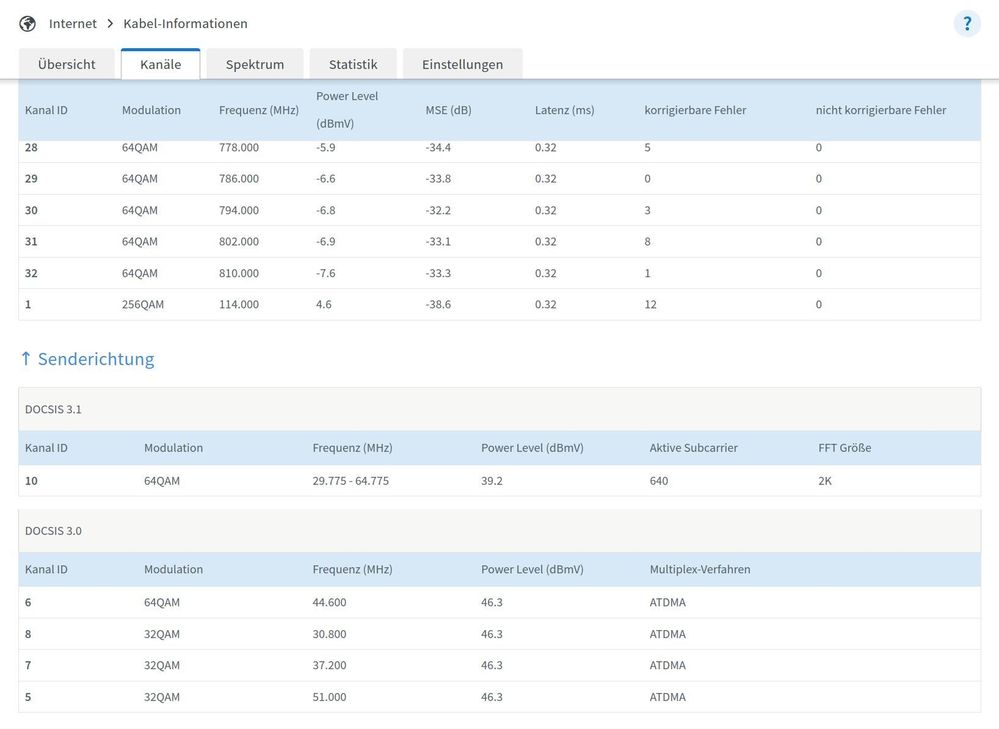Click the Internet breadcrumb link

73,23
